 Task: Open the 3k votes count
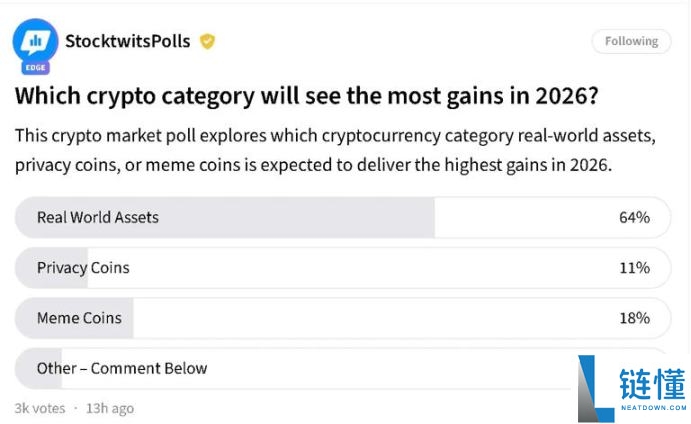(x=40, y=409)
